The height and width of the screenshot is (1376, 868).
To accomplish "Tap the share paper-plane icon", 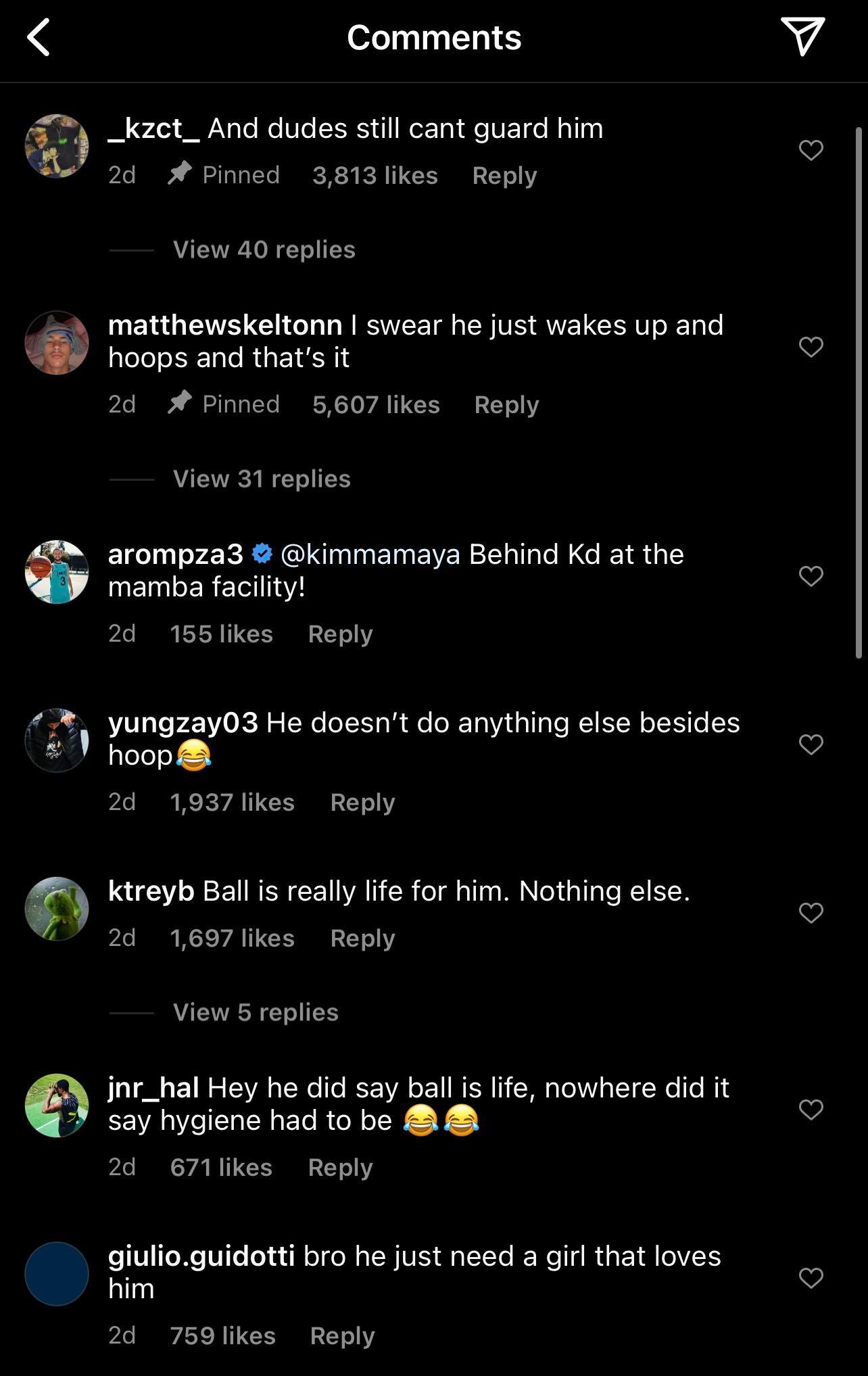I will point(802,37).
